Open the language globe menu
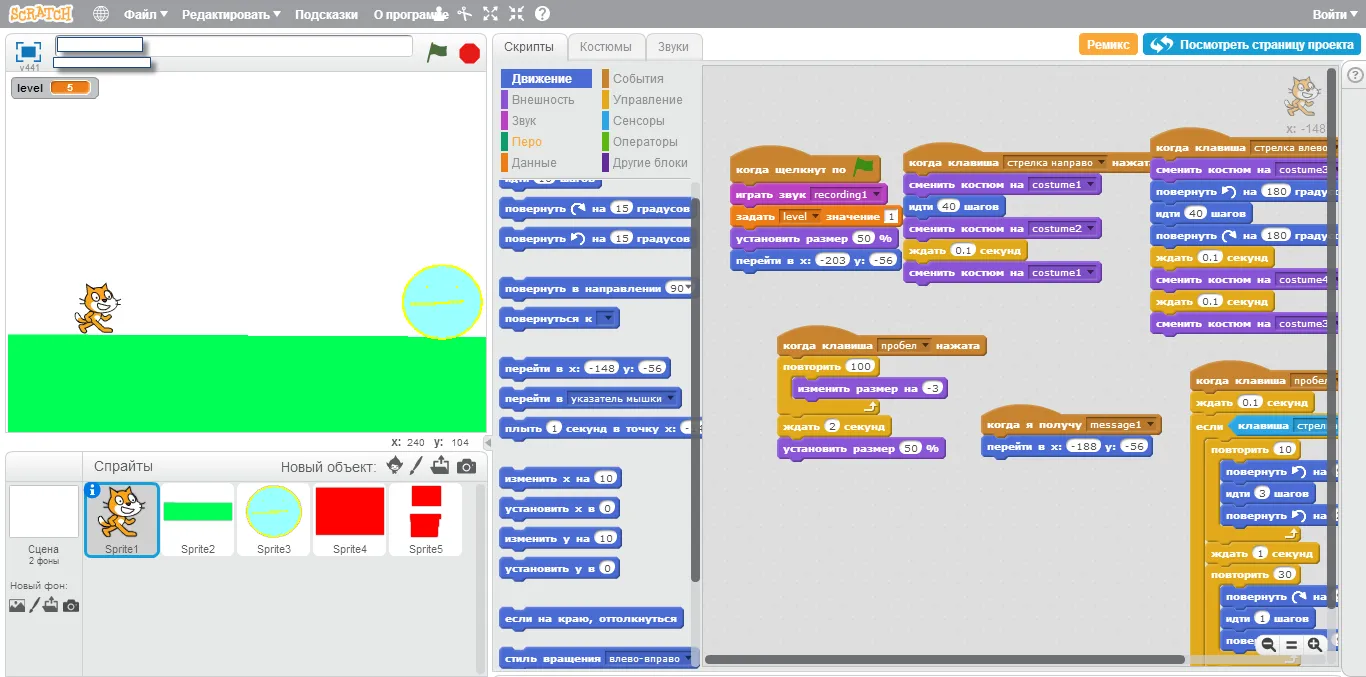This screenshot has width=1366, height=677. 101,14
